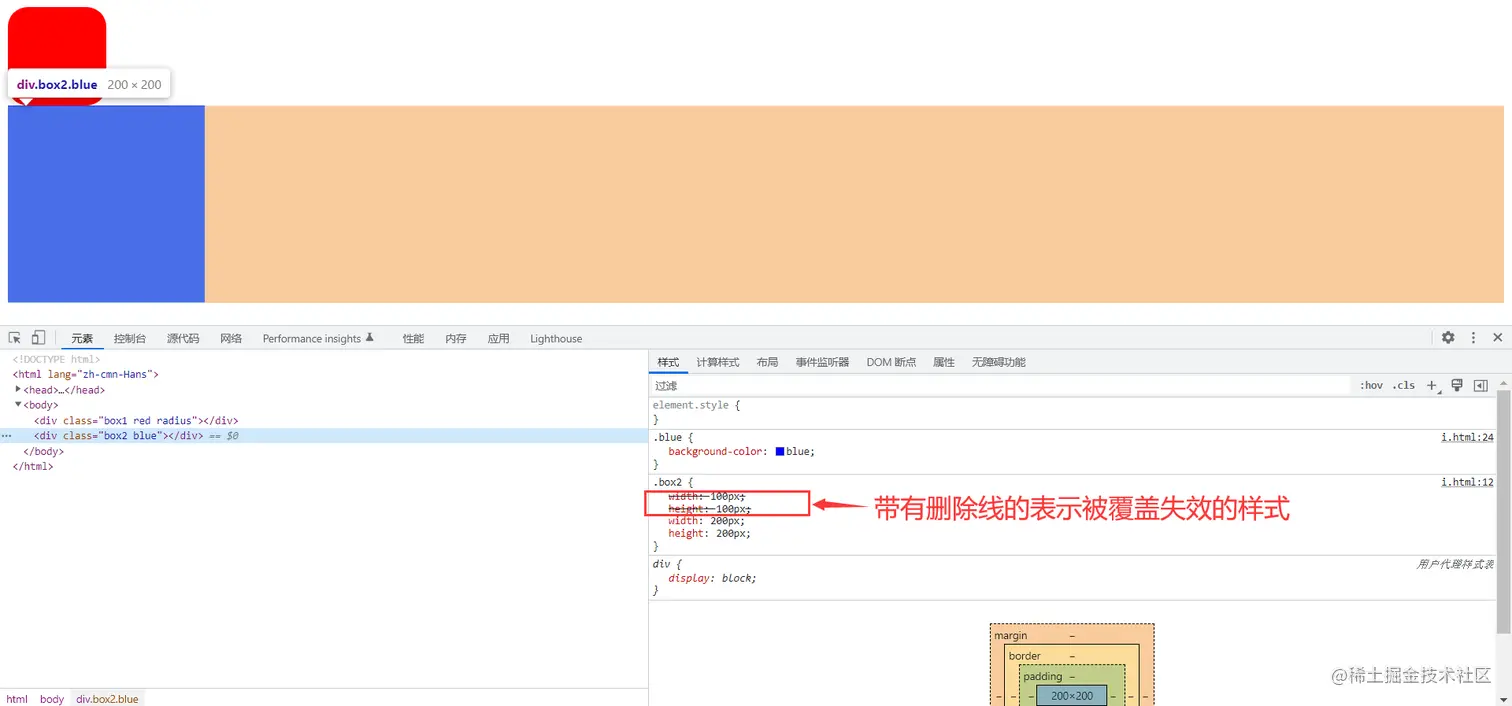Select the DOM 断点 sidebar tab

(891, 362)
